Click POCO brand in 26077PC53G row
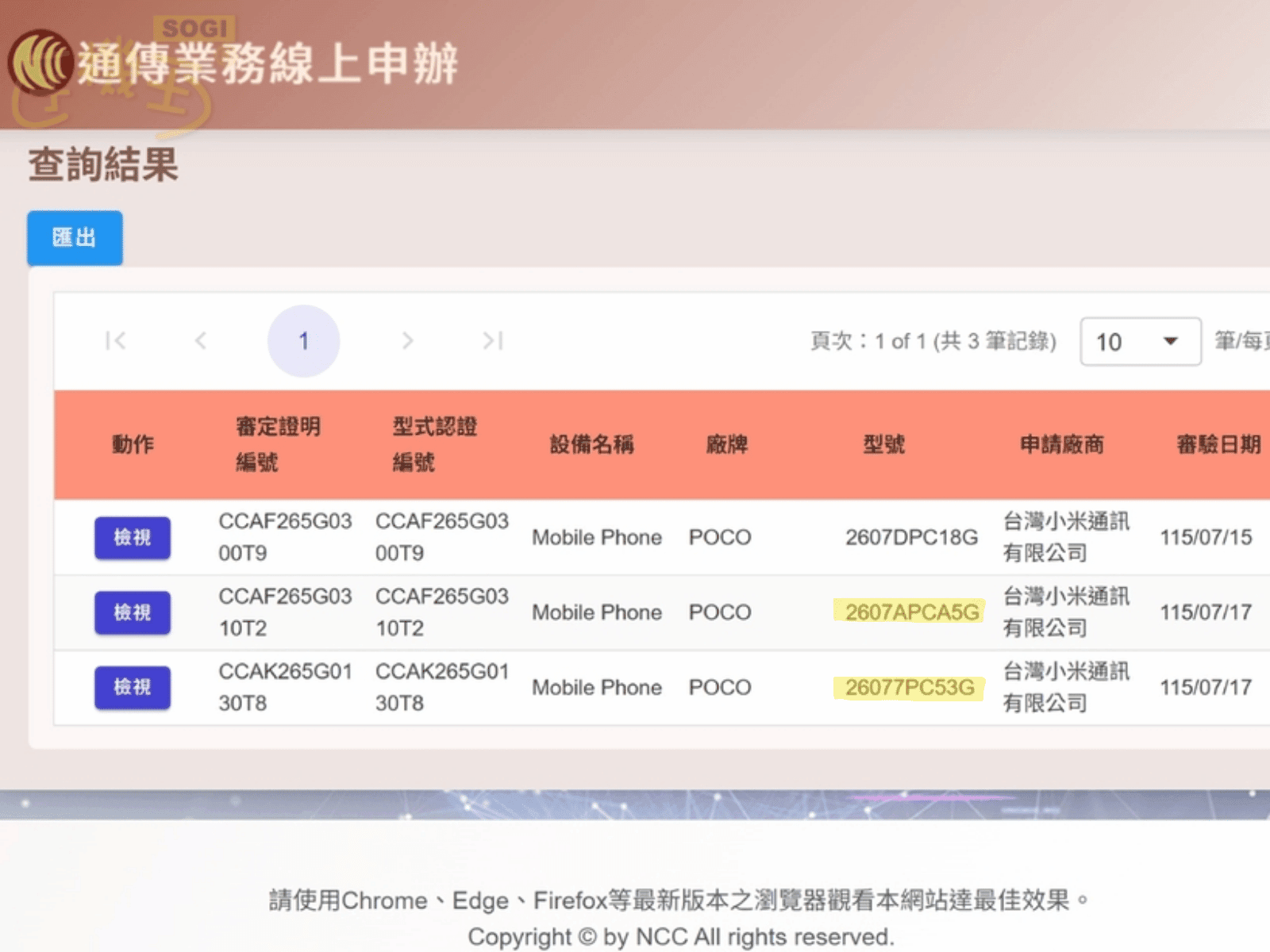 [x=720, y=687]
